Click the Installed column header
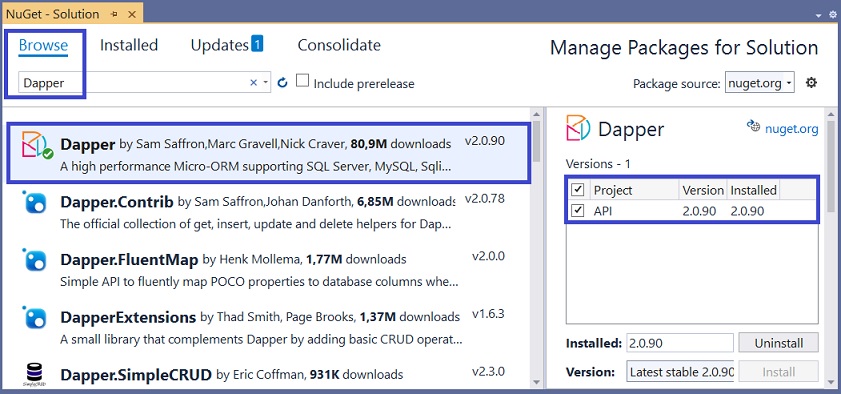 point(753,190)
